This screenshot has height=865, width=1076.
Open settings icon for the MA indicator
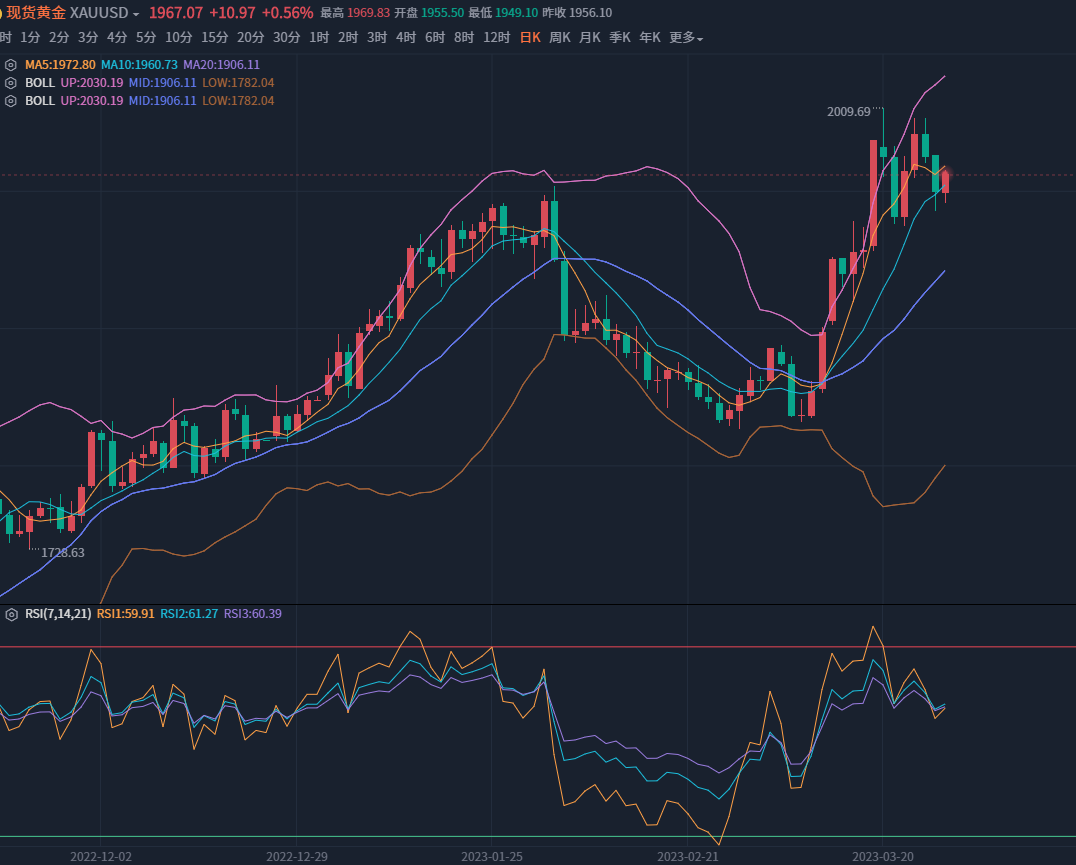click(x=11, y=65)
